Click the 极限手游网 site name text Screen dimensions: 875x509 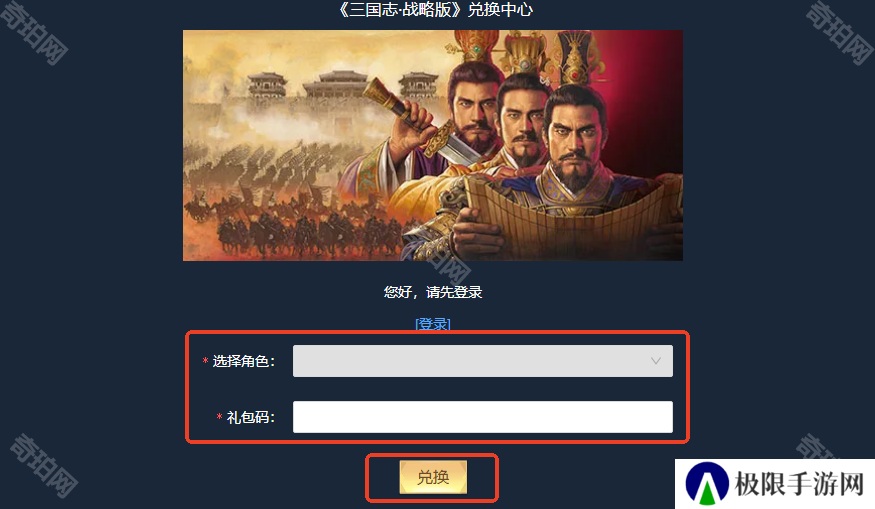tap(799, 483)
